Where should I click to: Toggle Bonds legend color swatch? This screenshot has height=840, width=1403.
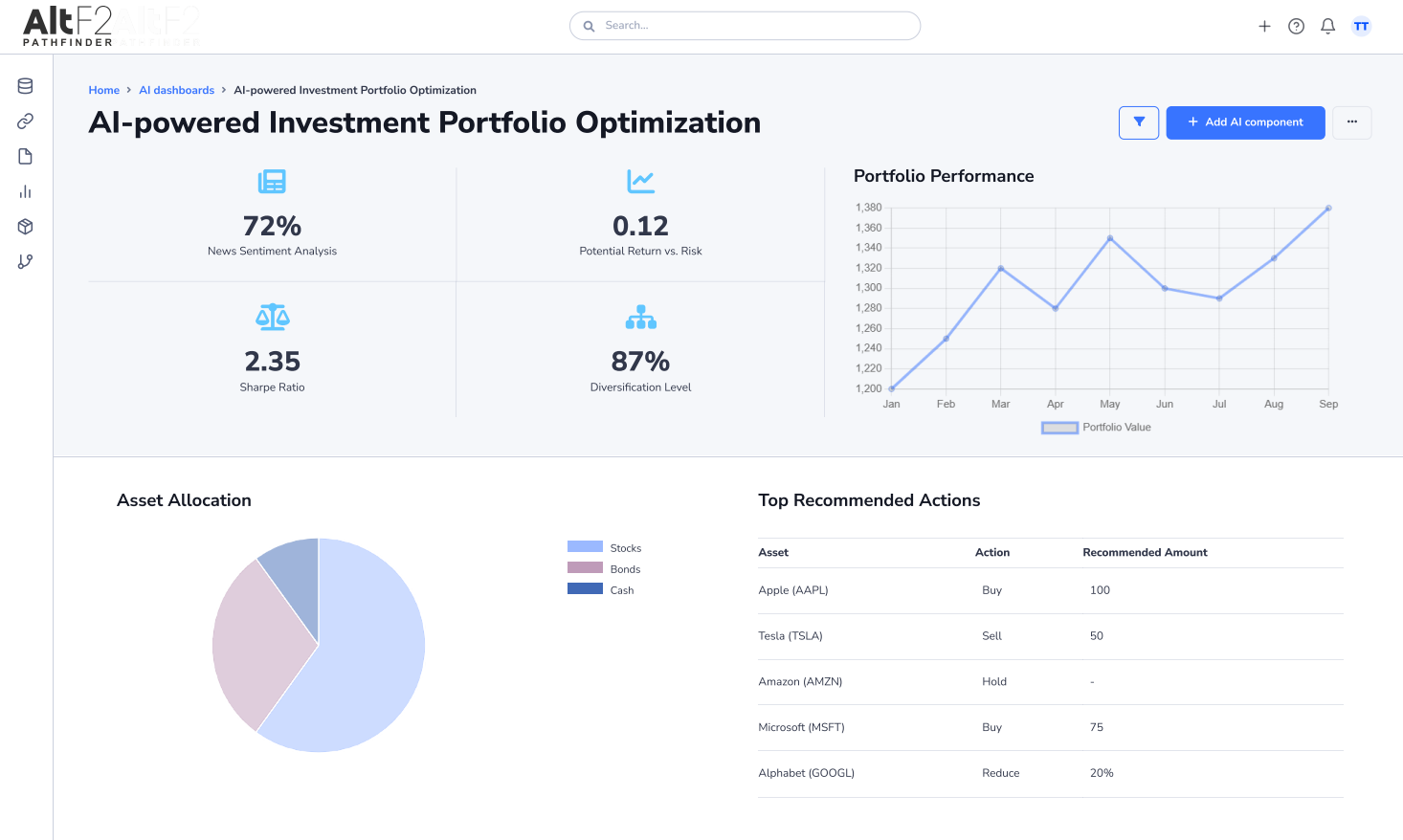pos(585,568)
